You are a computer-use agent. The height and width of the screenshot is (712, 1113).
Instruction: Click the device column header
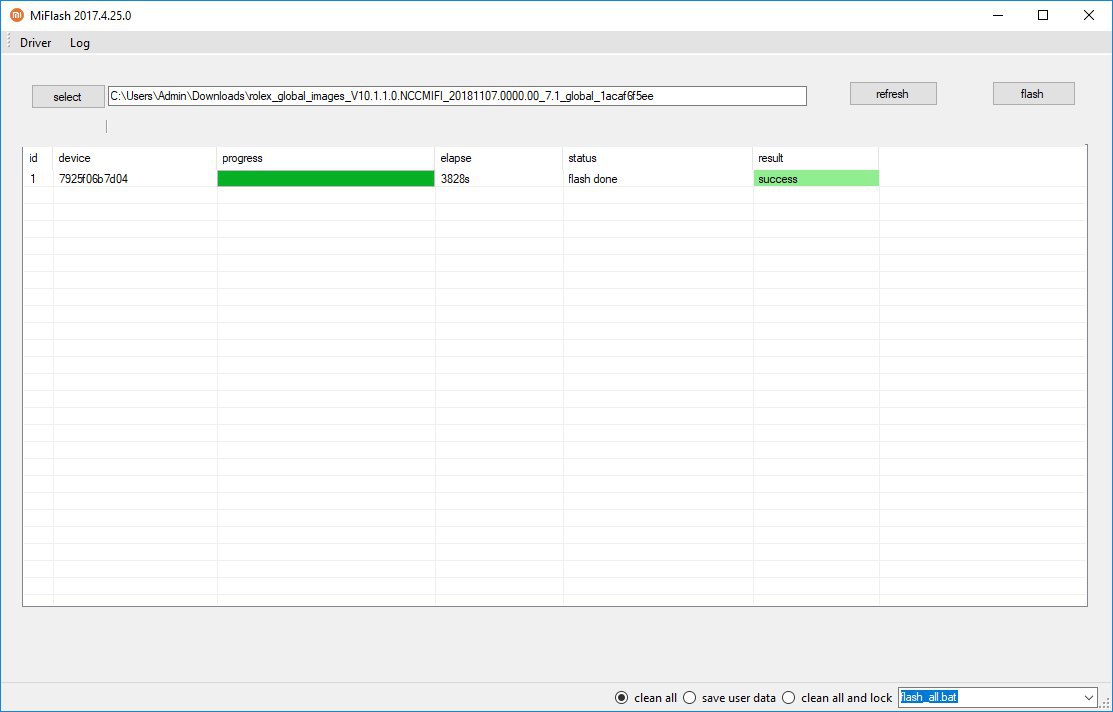135,158
